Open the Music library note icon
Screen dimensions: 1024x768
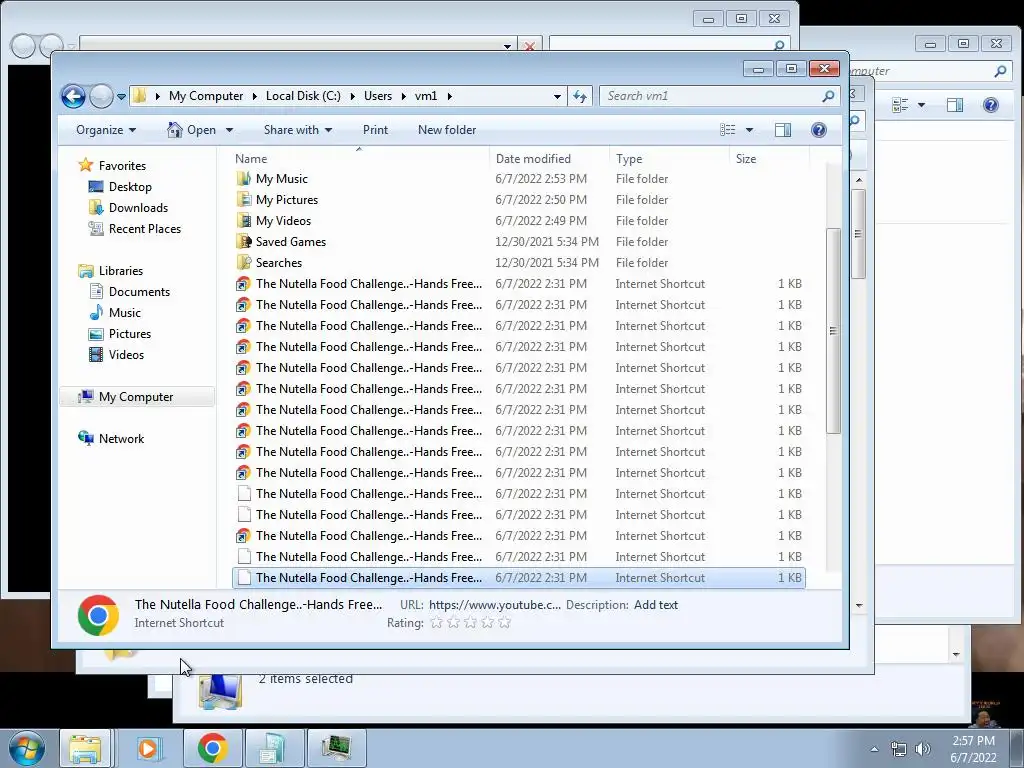(x=96, y=313)
